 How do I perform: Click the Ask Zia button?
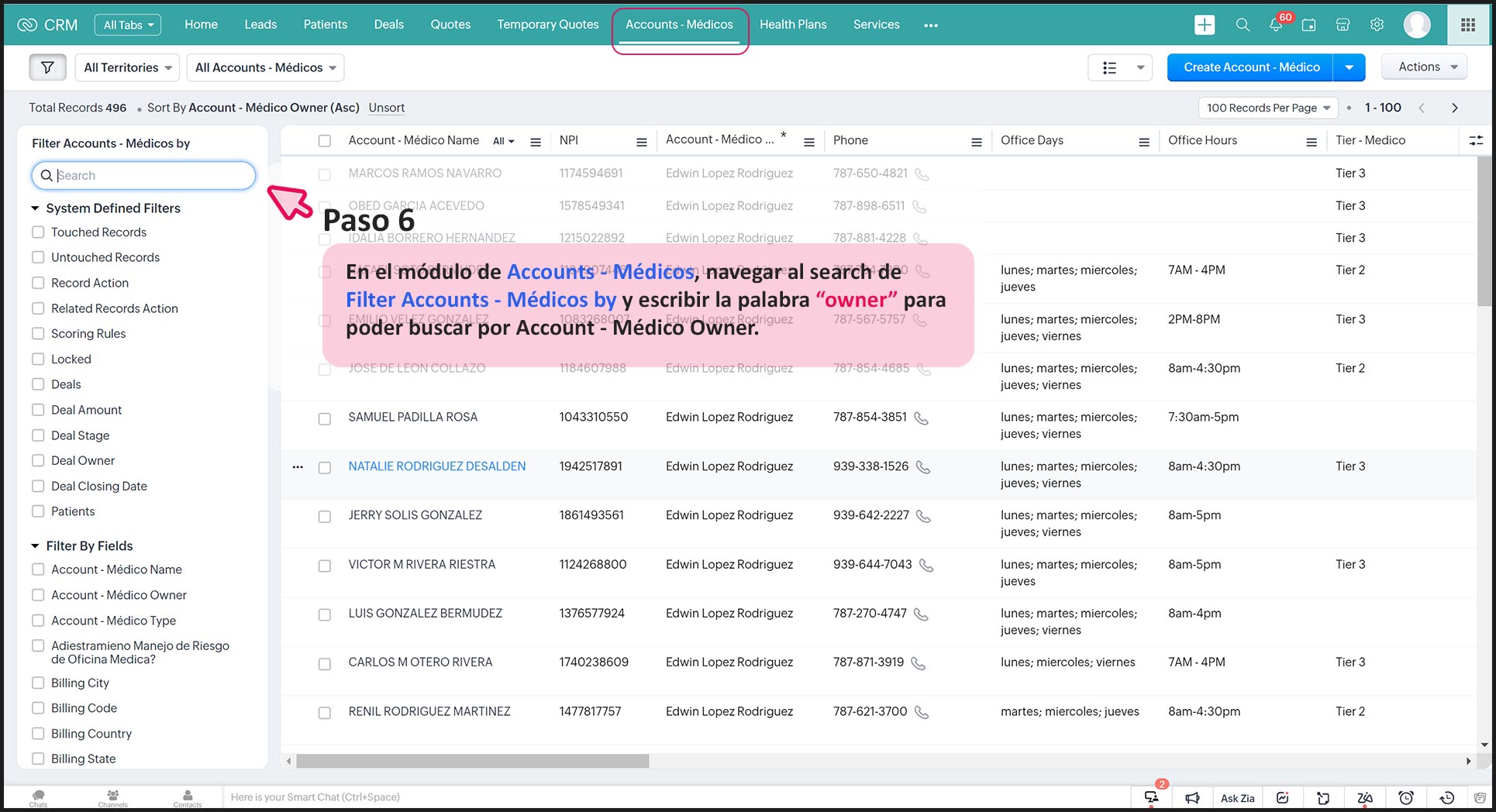1237,798
